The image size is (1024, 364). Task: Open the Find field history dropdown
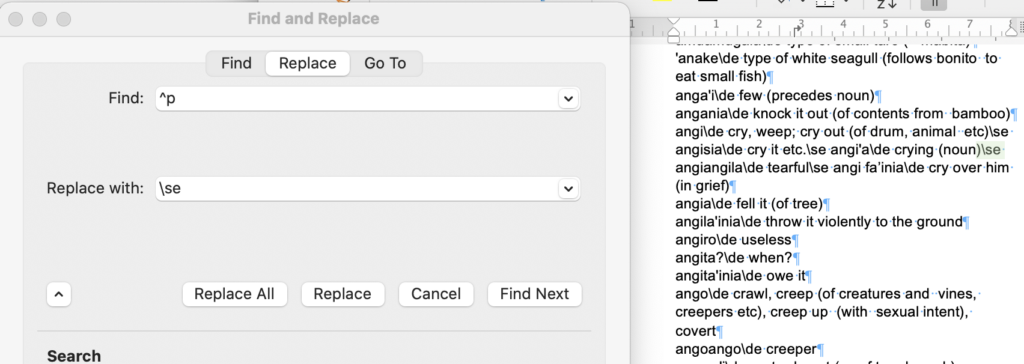(x=568, y=99)
